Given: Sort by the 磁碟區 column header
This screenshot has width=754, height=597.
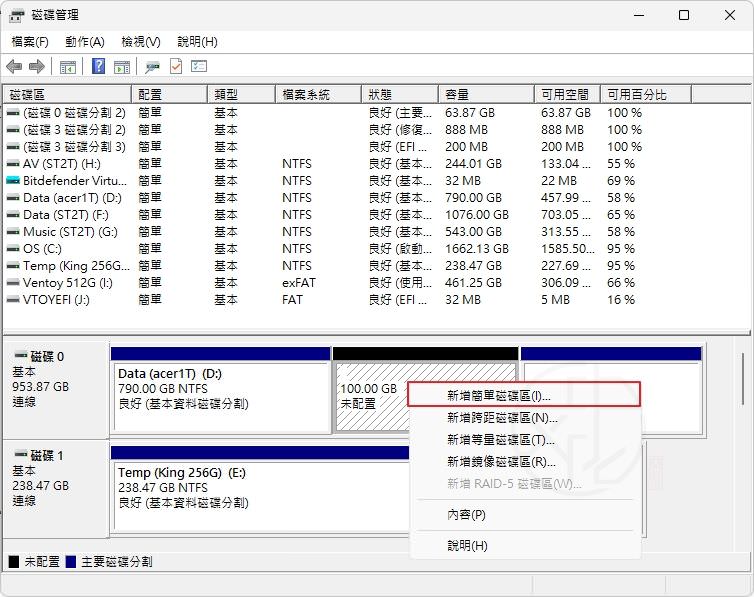Looking at the screenshot, I should pos(67,95).
